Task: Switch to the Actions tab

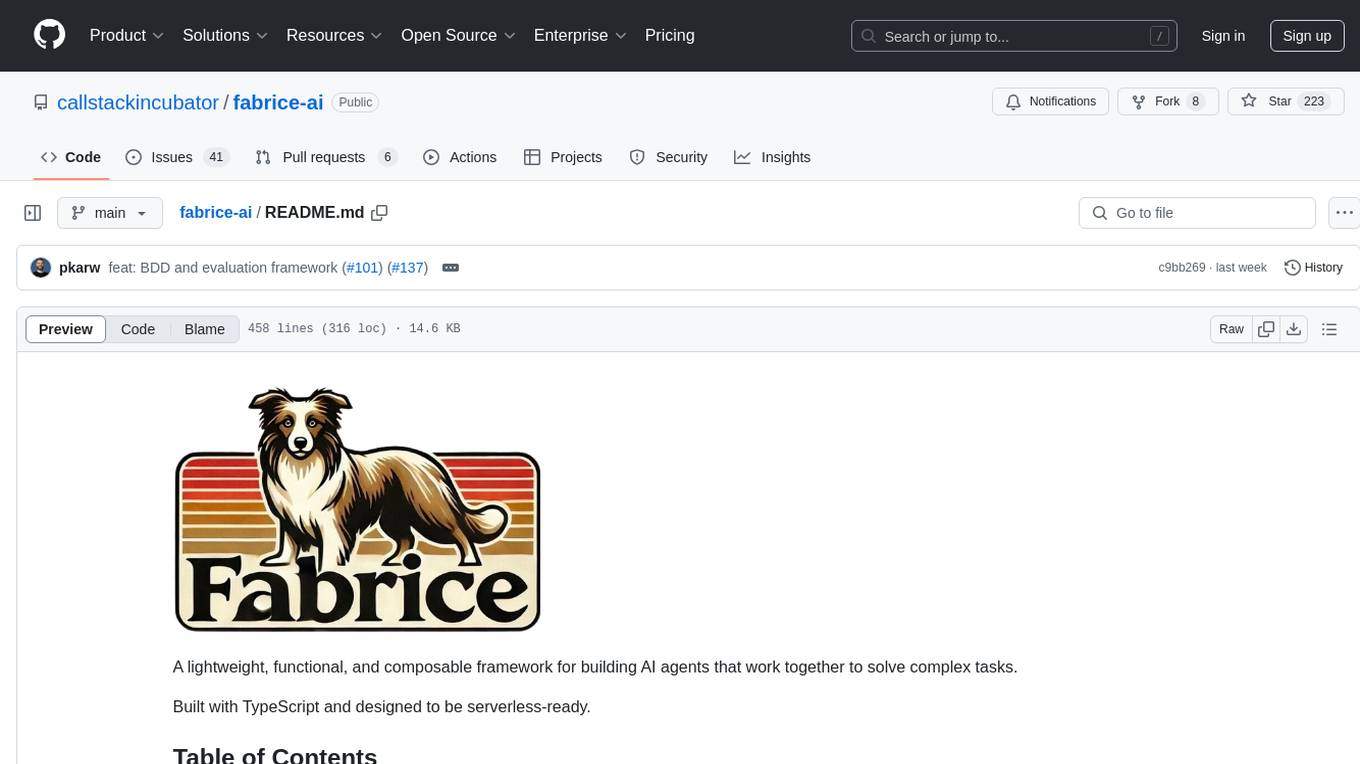Action: point(460,157)
